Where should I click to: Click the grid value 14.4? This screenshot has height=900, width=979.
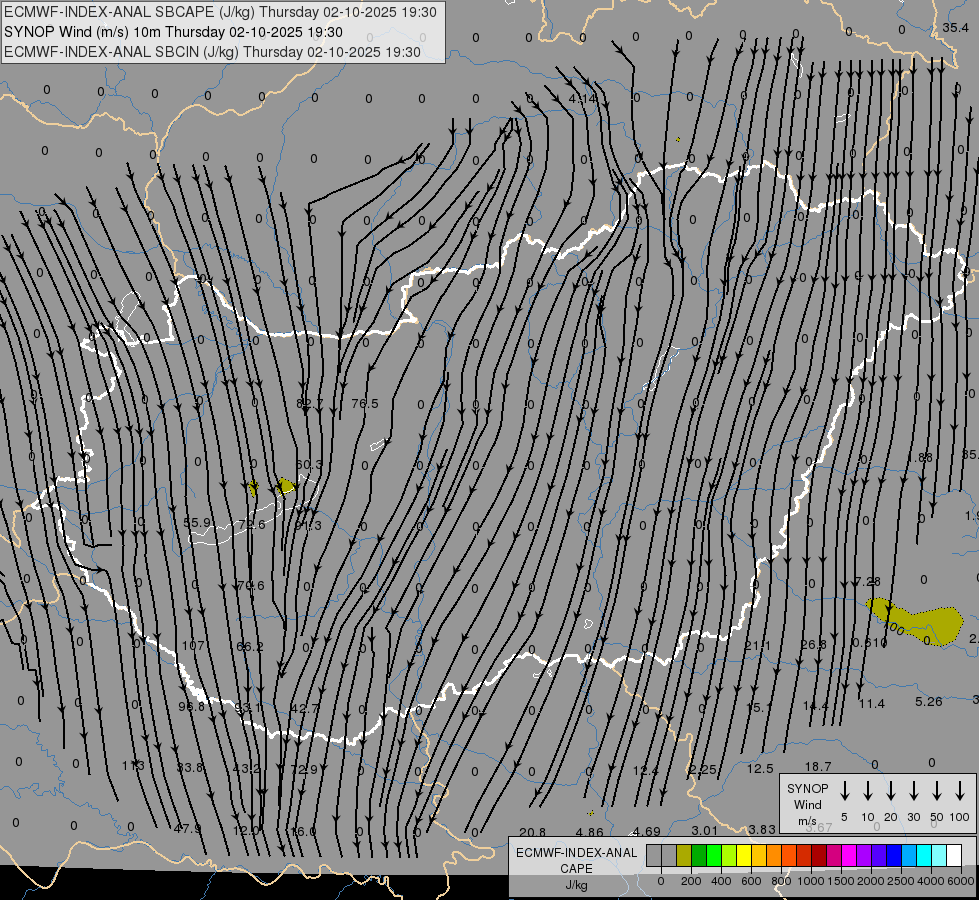coord(815,706)
